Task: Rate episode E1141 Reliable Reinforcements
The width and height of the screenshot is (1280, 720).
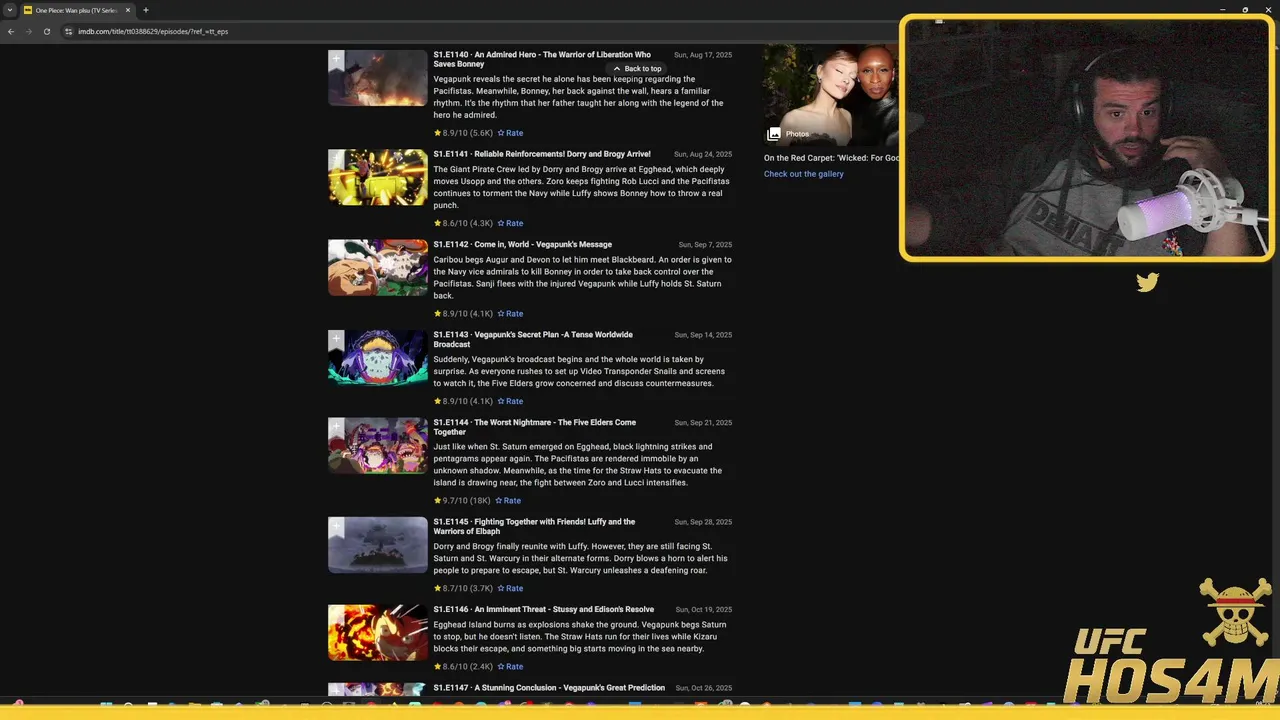Action: [510, 223]
